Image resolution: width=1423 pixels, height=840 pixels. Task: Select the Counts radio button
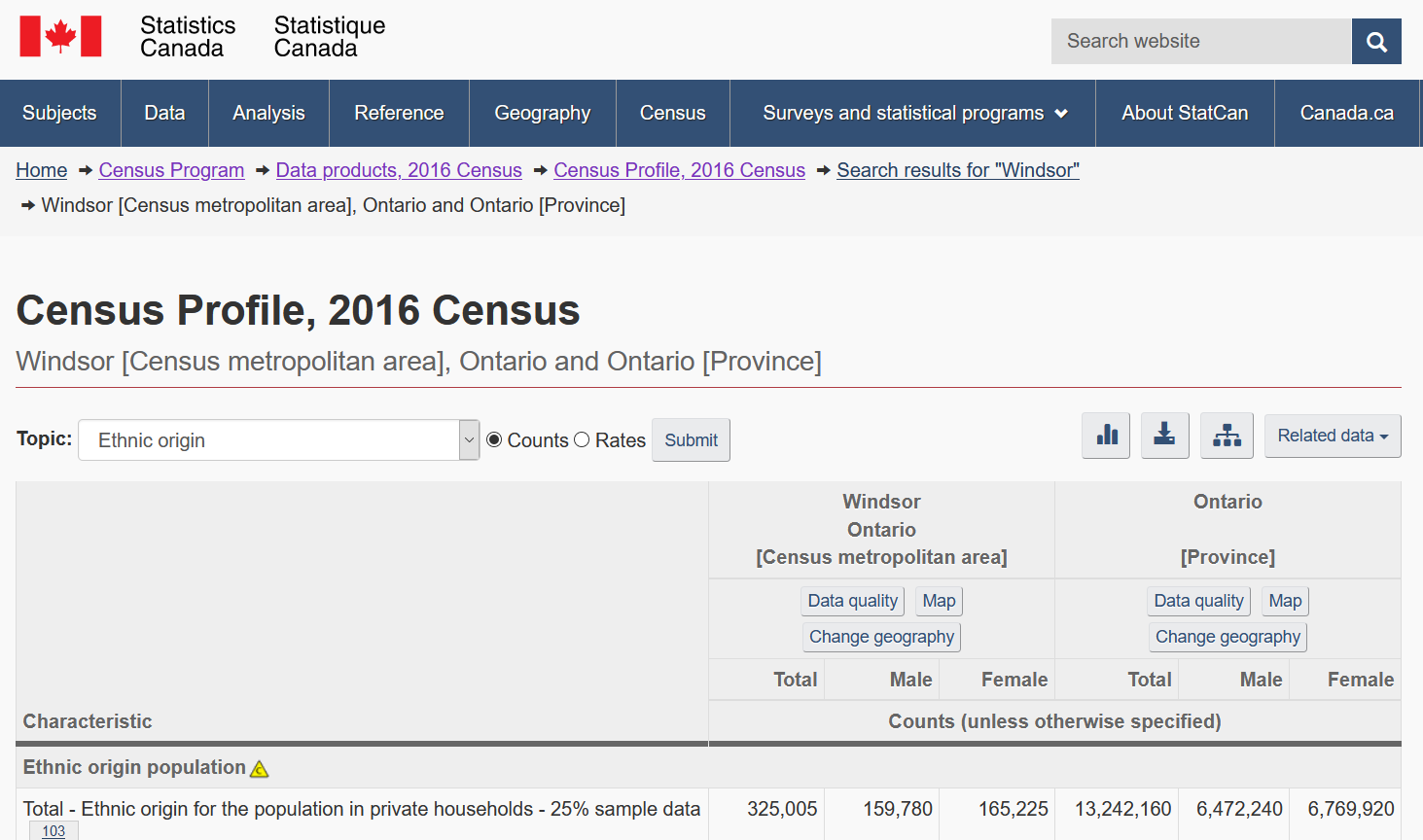[496, 439]
